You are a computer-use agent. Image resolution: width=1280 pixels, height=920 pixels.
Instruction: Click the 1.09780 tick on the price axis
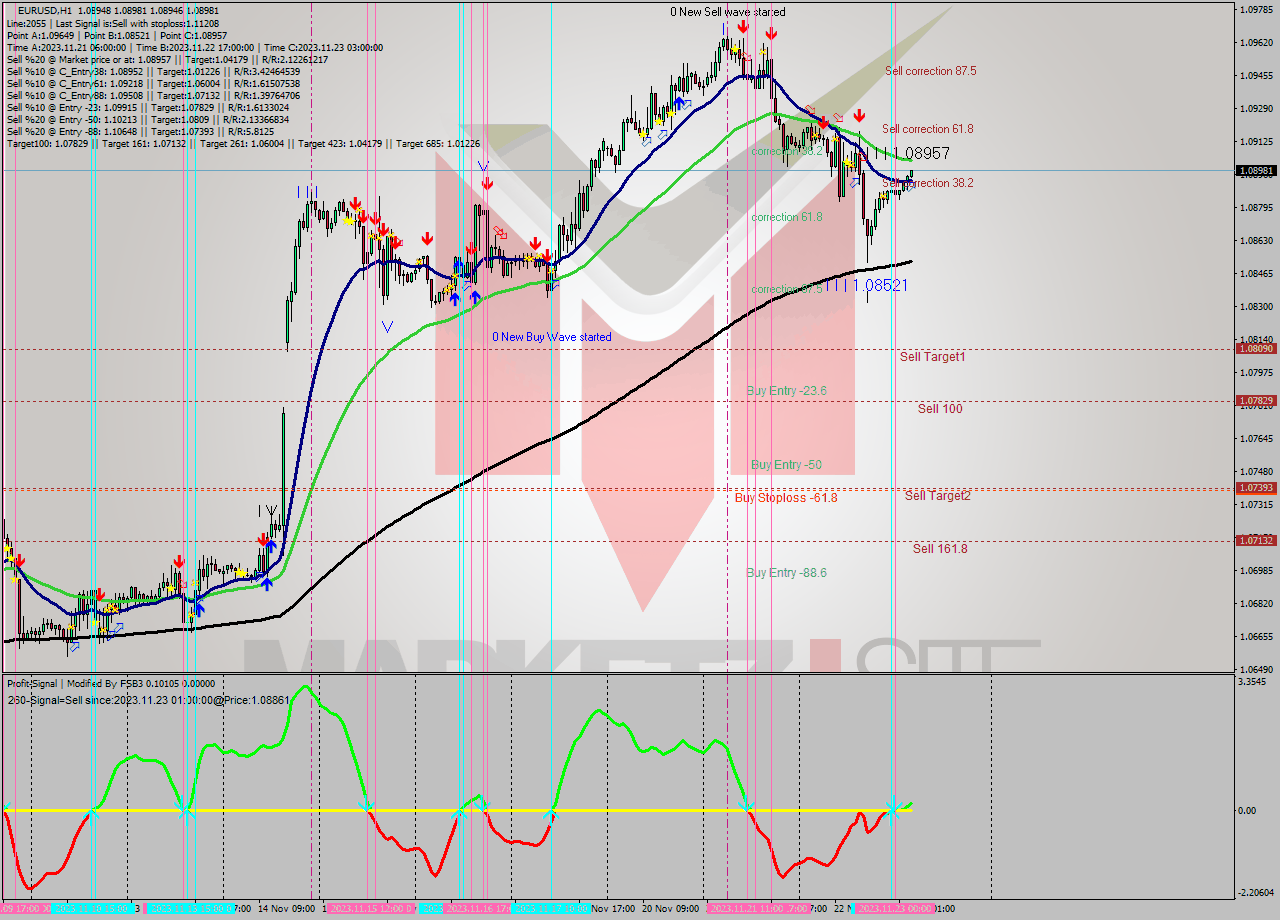1256,9
